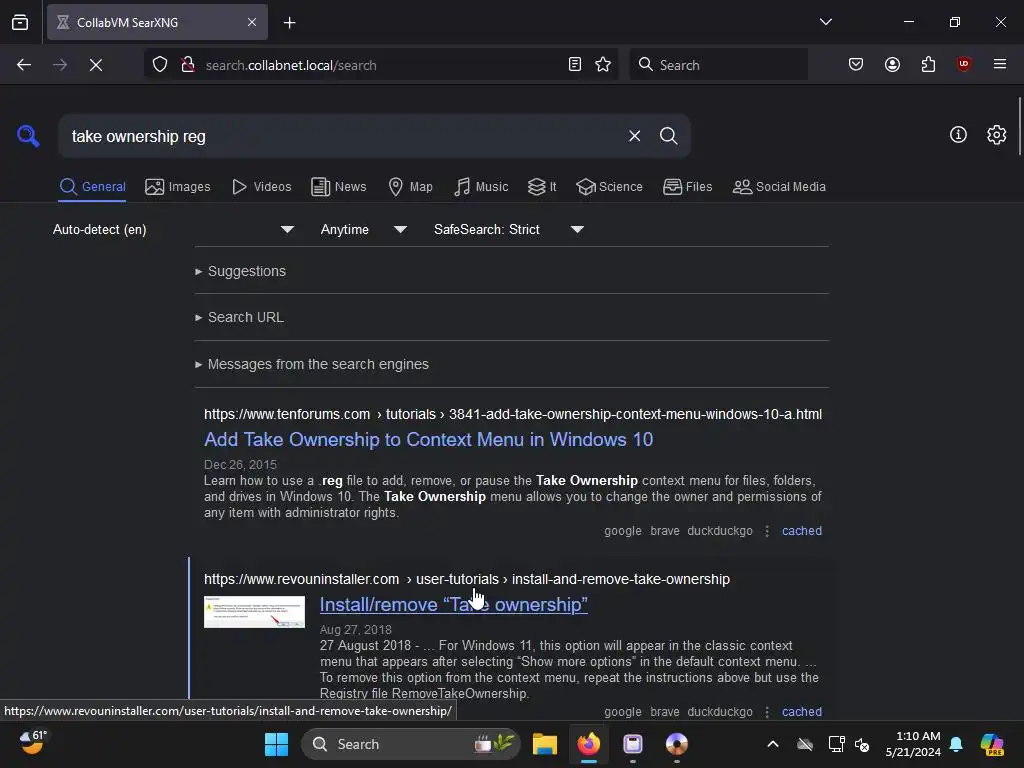Open the taskbar weather widget

(x=33, y=743)
